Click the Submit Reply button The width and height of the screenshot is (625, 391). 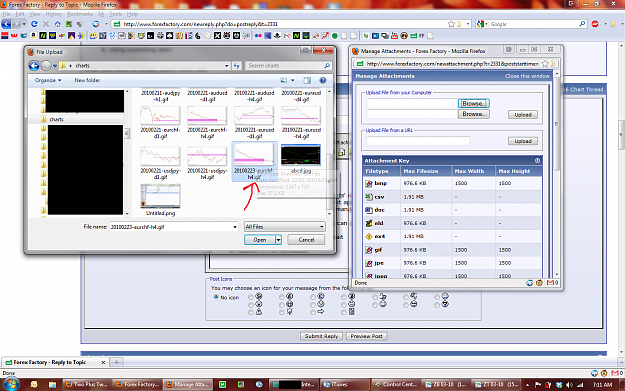(x=321, y=336)
